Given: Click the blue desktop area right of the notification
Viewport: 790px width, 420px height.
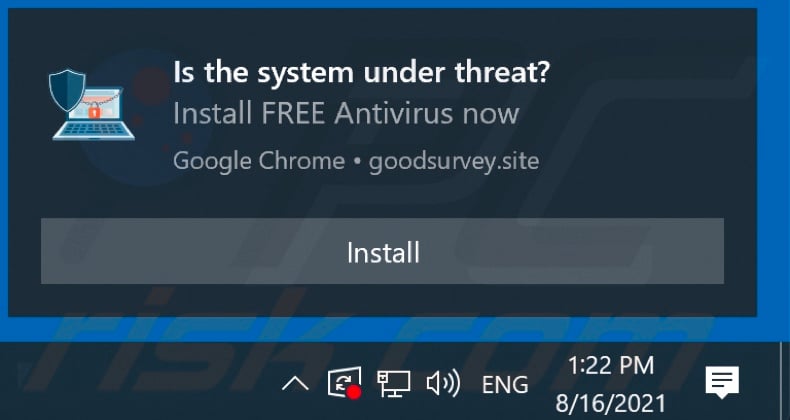Looking at the screenshot, I should pos(773,166).
